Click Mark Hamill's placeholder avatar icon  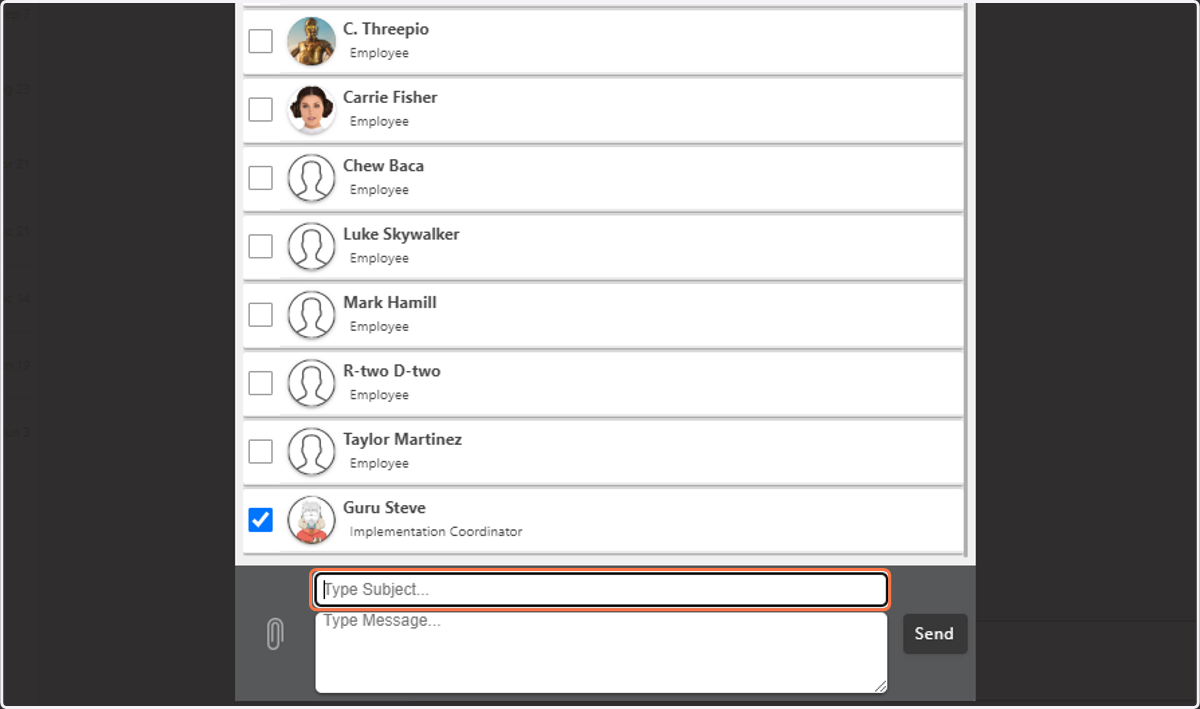[311, 314]
